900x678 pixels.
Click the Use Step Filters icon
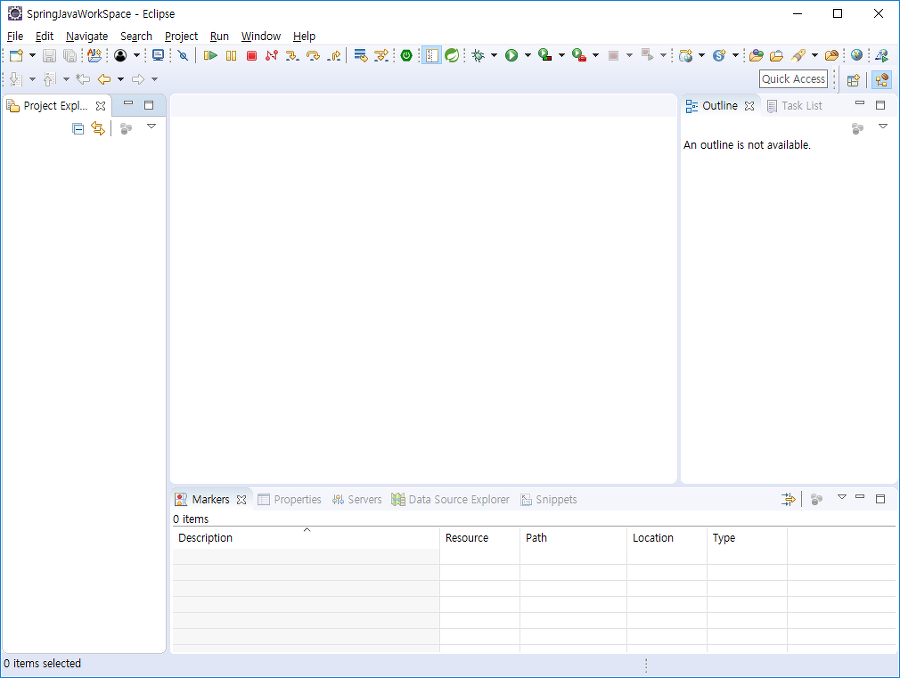tap(381, 56)
